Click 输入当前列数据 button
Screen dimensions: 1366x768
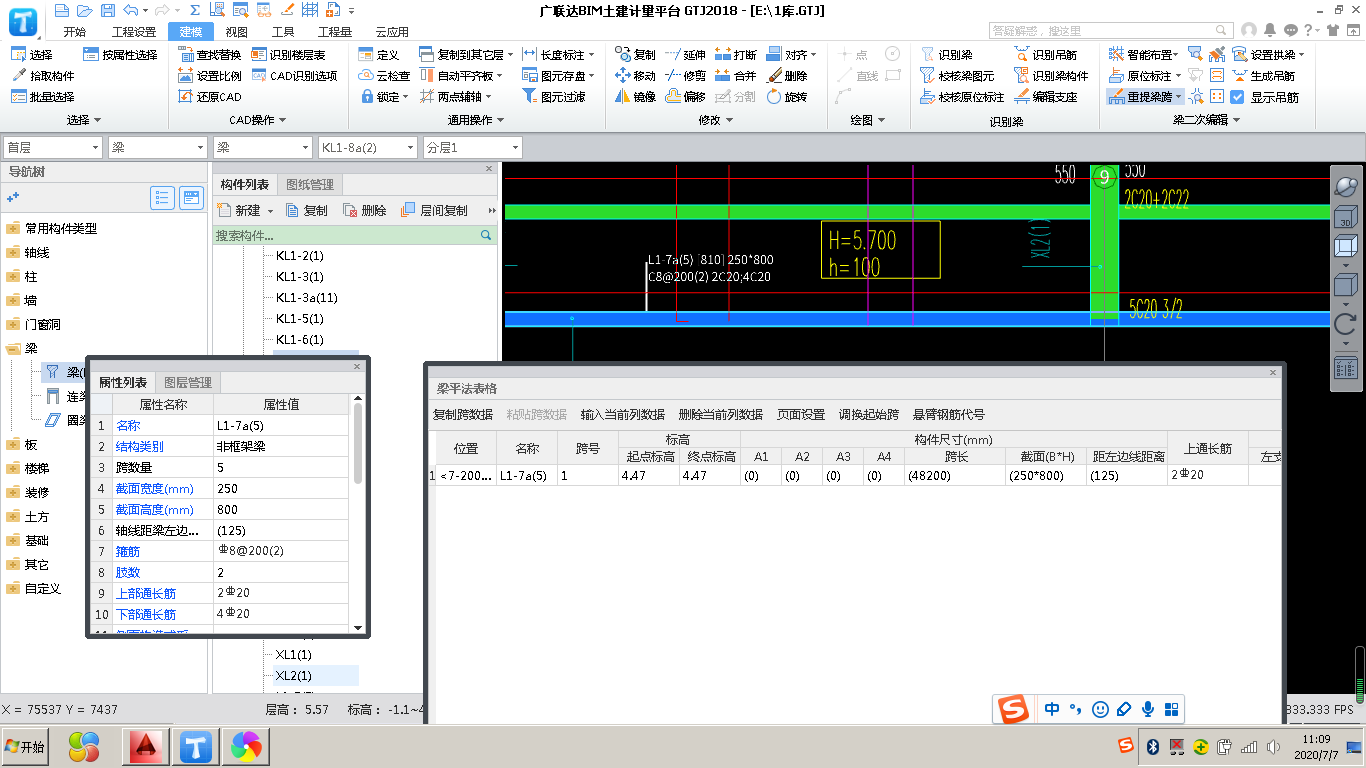[623, 415]
